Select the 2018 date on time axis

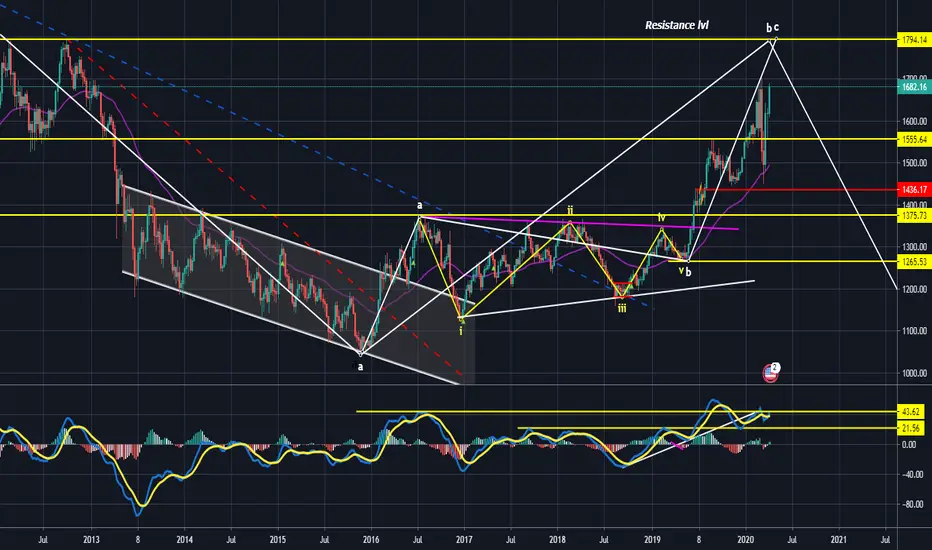pyautogui.click(x=557, y=540)
